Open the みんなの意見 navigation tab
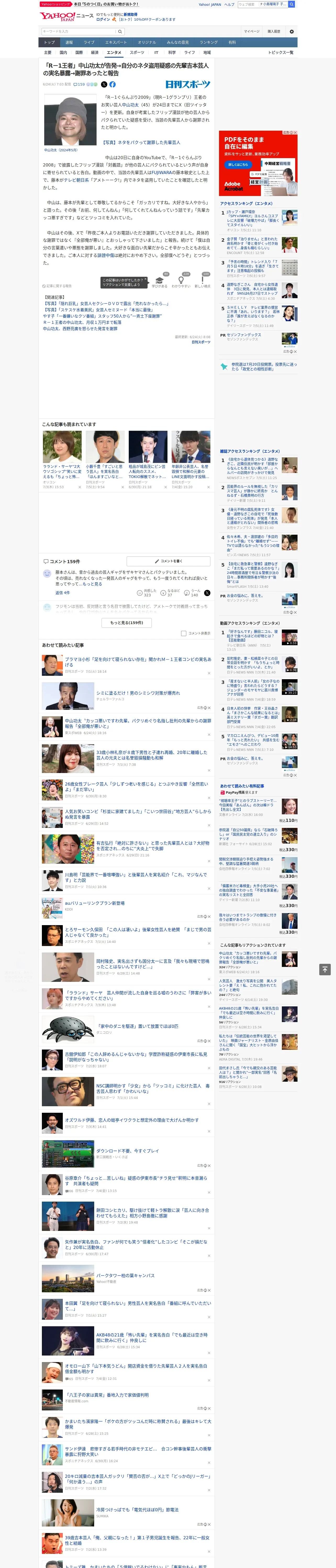336x1568 pixels. (x=177, y=42)
